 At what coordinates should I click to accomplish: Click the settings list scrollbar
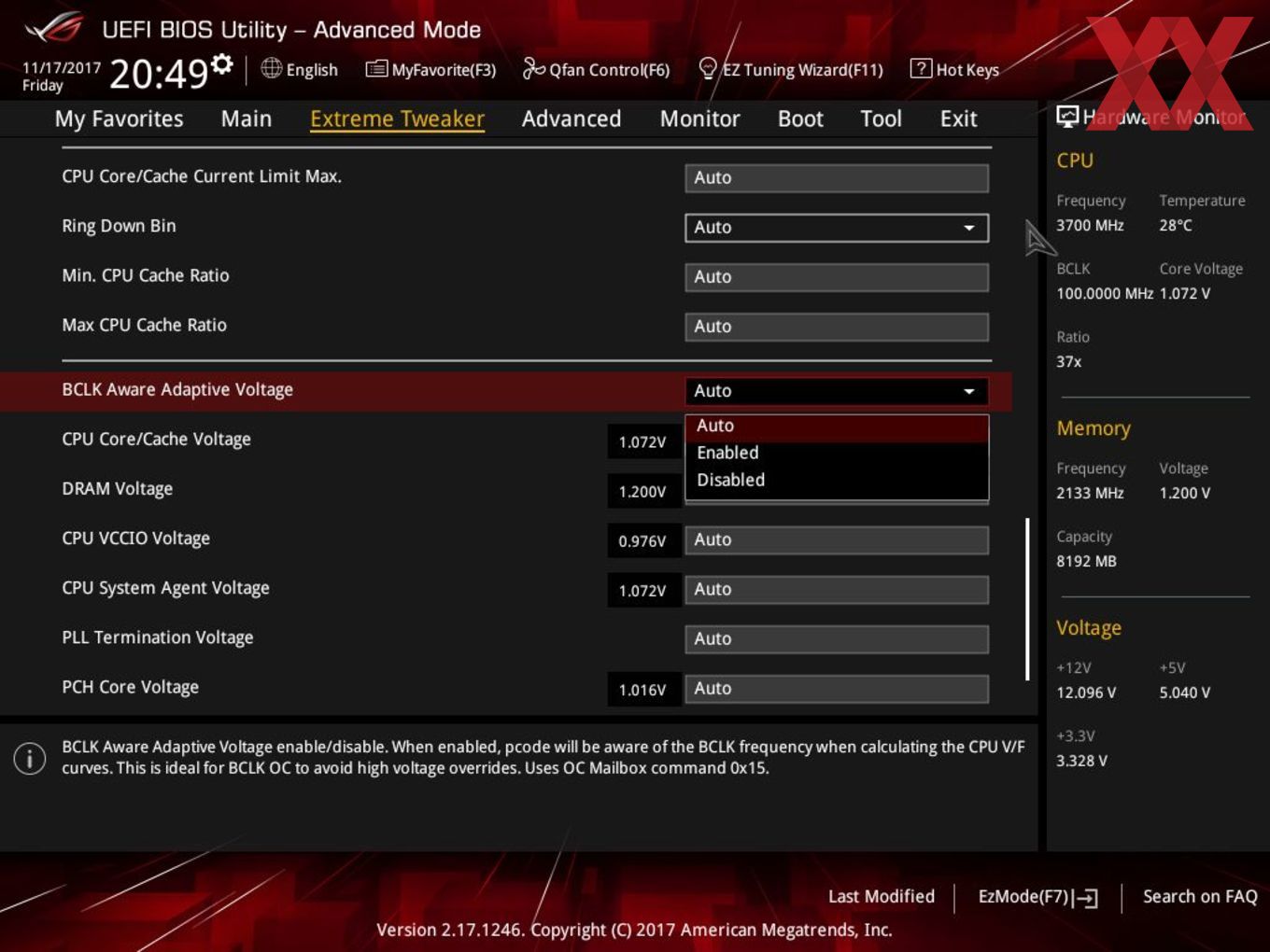1027,599
